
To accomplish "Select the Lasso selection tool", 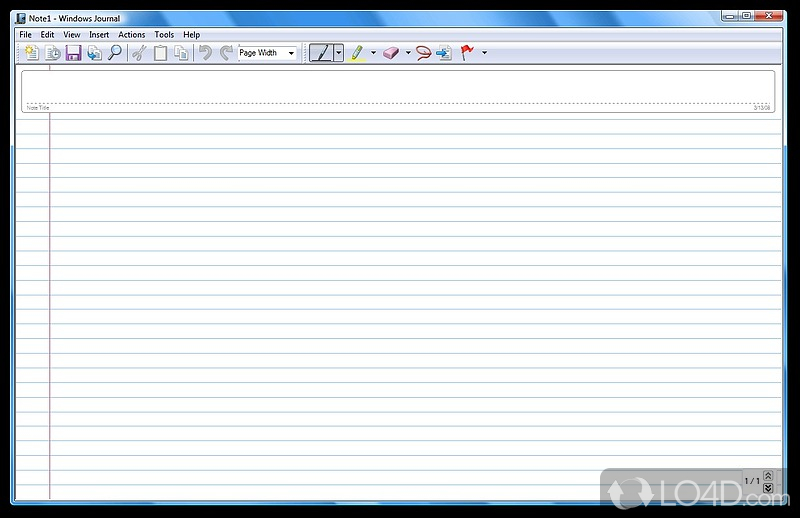I will pyautogui.click(x=423, y=53).
